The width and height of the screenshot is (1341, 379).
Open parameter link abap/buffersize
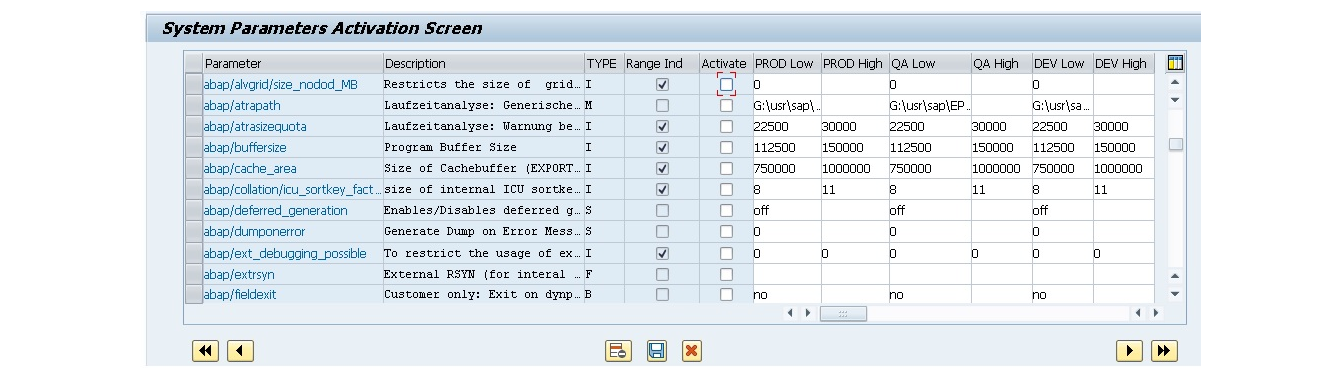[x=245, y=148]
